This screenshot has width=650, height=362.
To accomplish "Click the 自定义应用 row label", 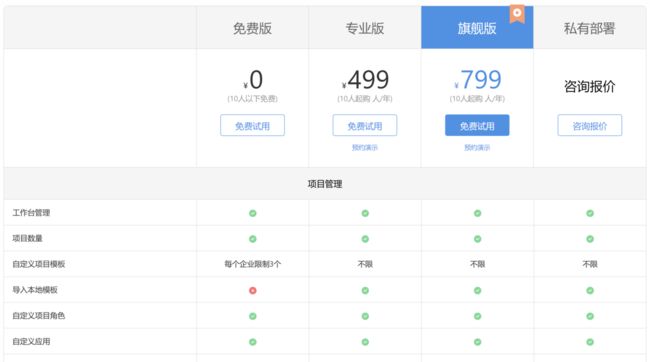I will coord(31,342).
